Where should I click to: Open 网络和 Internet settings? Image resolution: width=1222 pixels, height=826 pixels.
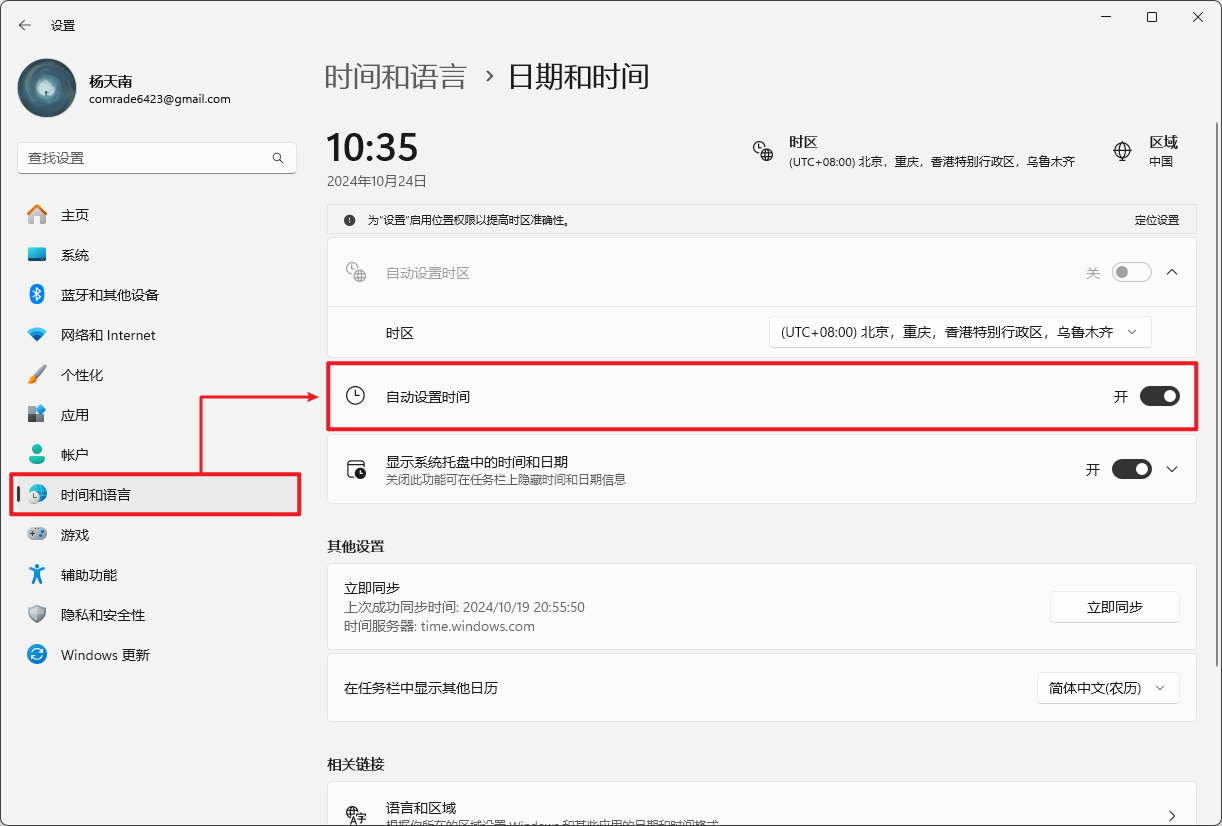(x=155, y=335)
